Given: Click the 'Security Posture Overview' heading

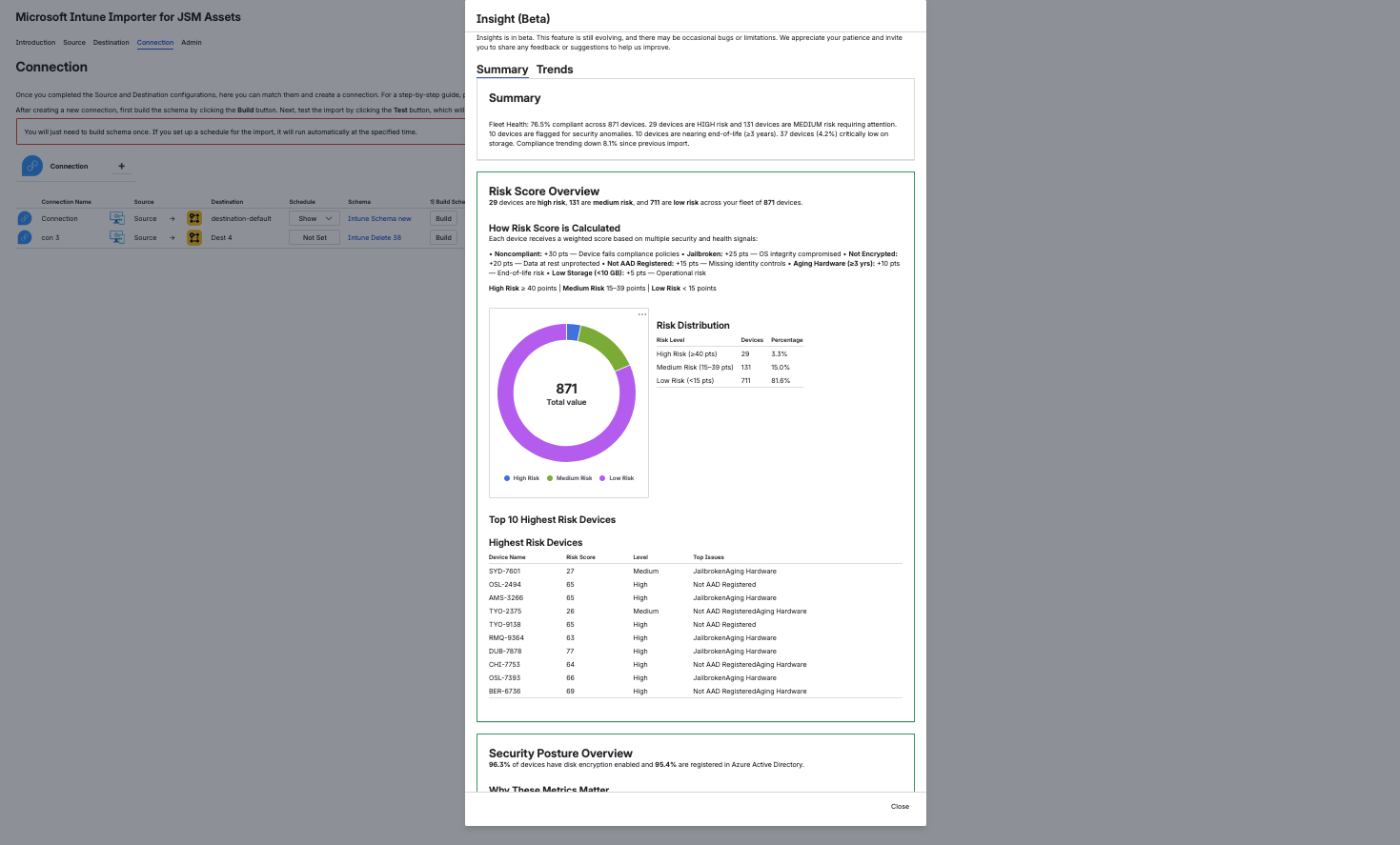Looking at the screenshot, I should pos(560,754).
